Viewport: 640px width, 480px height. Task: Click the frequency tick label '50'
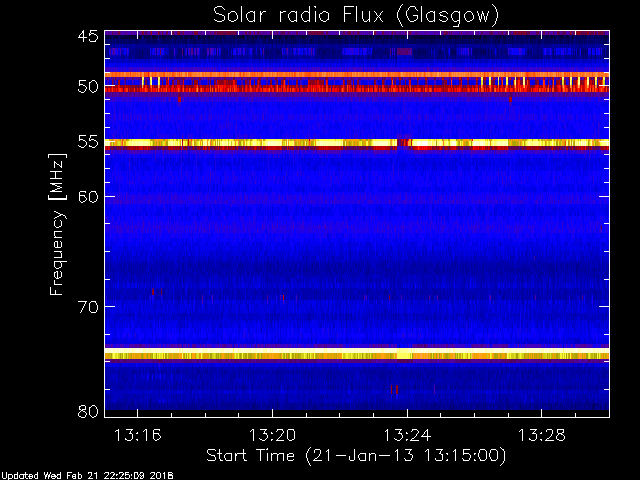tap(88, 87)
